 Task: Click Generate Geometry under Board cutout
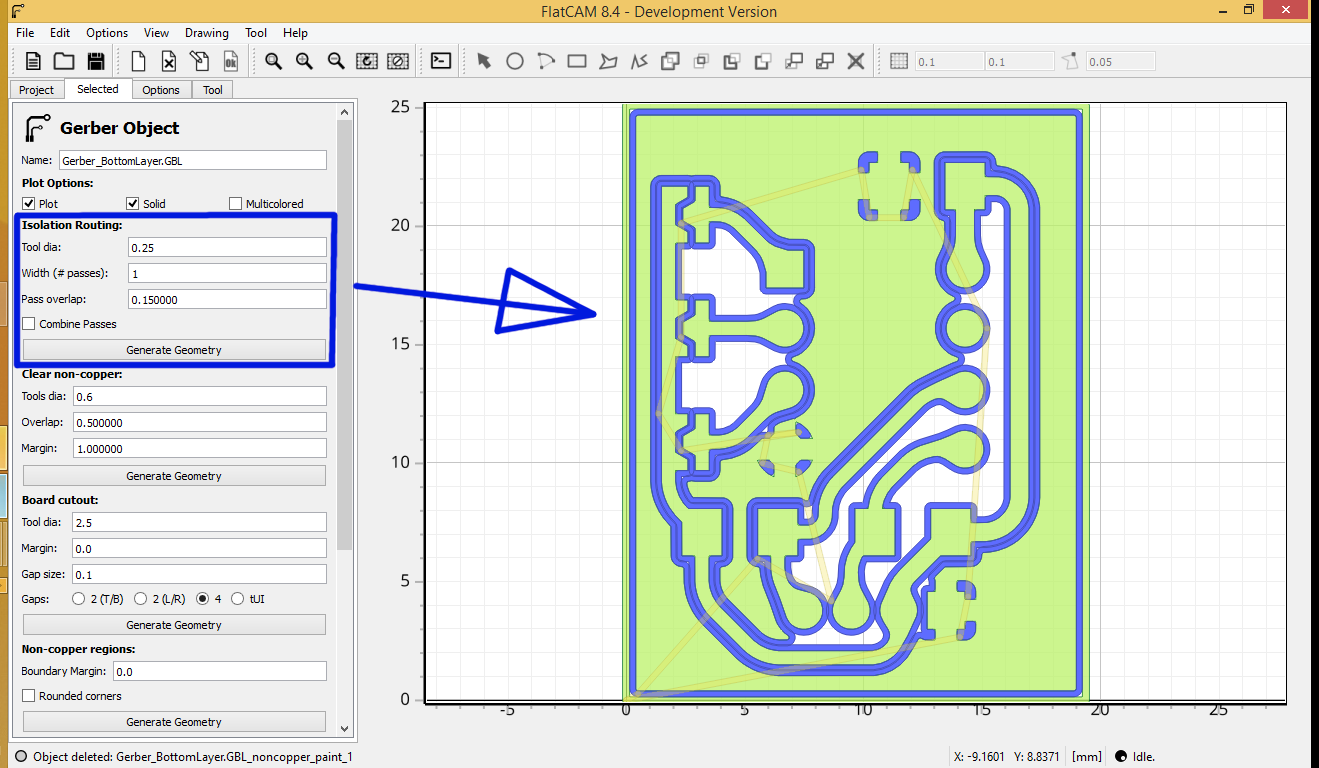[x=174, y=625]
